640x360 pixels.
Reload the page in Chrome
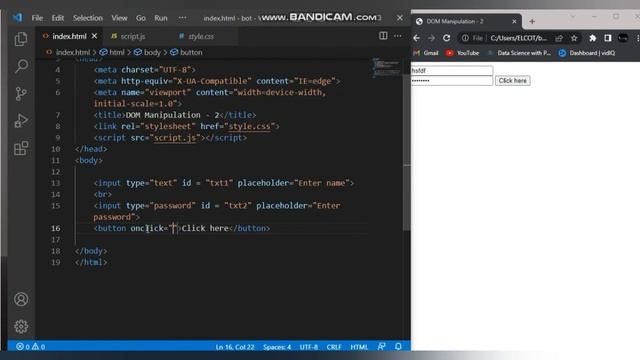pos(447,38)
